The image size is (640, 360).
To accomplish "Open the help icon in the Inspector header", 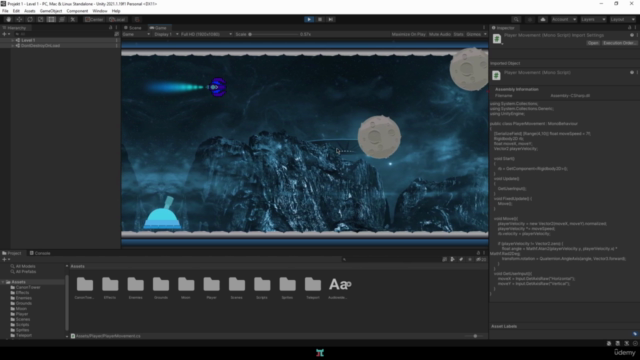I will (631, 35).
